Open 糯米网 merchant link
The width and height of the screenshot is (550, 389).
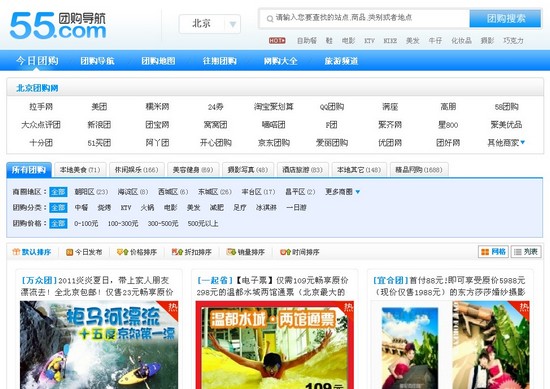coord(157,107)
